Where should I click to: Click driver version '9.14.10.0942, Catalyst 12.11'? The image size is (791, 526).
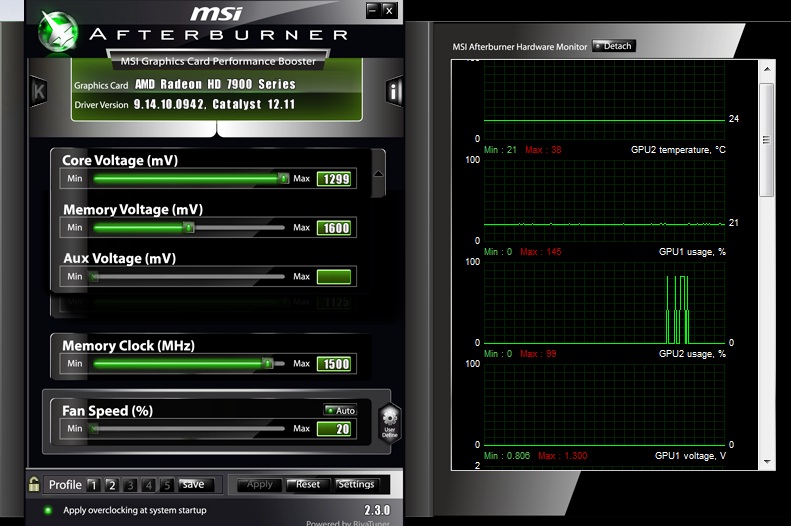[x=214, y=104]
